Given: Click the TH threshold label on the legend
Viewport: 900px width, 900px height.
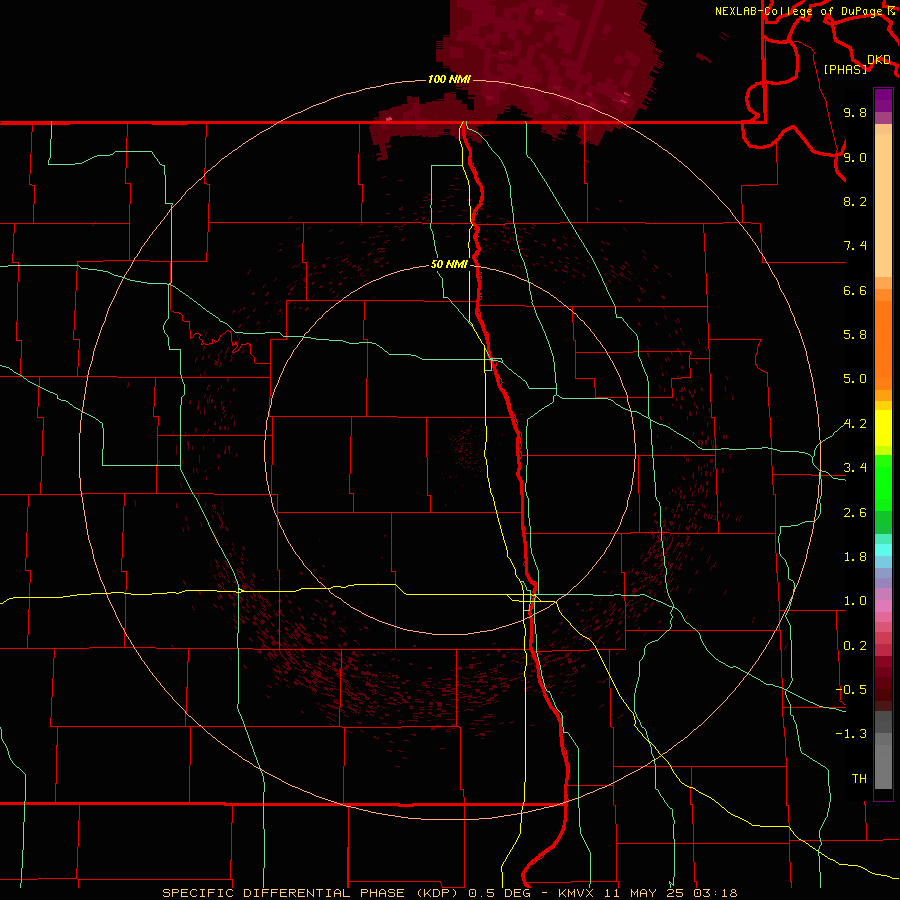Looking at the screenshot, I should (x=859, y=779).
